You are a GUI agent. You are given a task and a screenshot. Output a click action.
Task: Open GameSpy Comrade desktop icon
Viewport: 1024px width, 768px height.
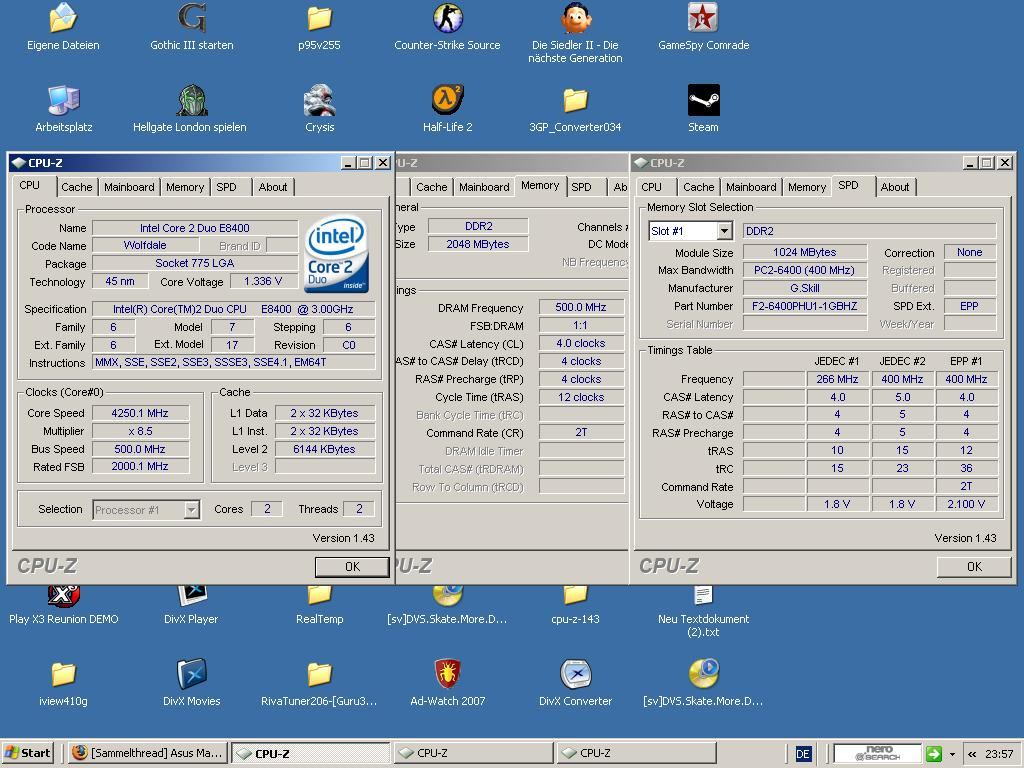[703, 19]
